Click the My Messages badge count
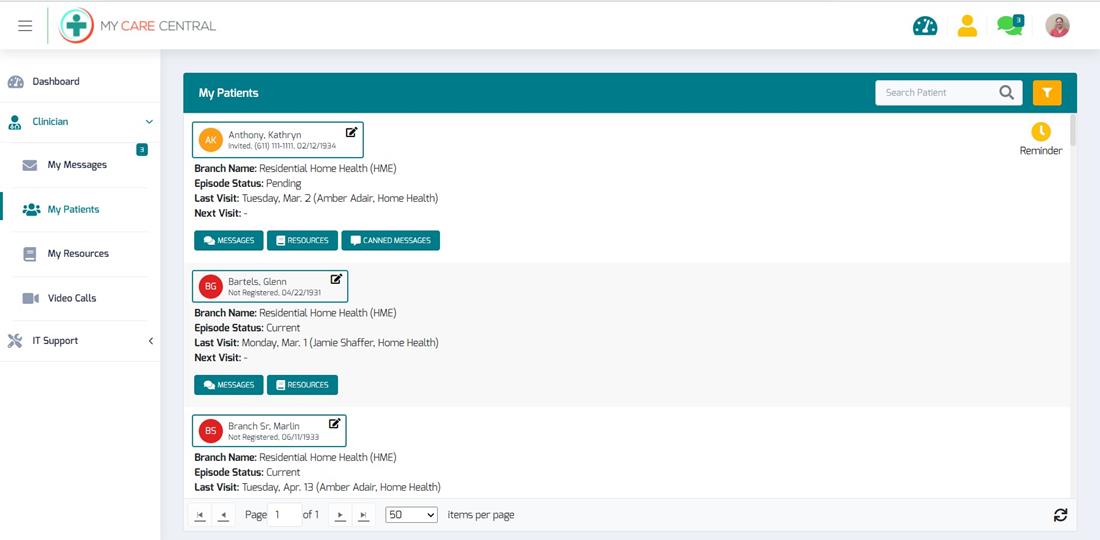 click(x=142, y=149)
